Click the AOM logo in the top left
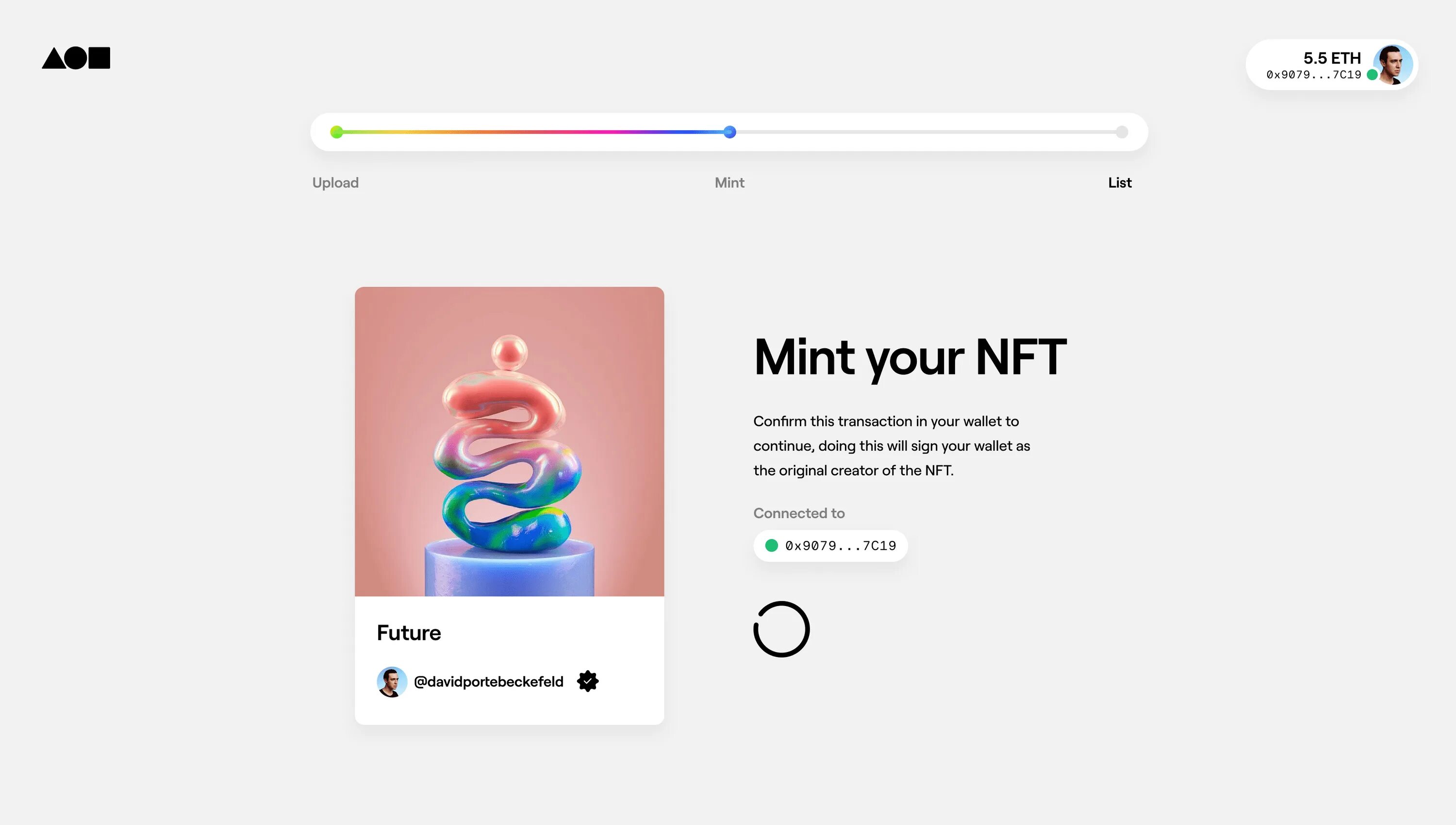Image resolution: width=1456 pixels, height=825 pixels. click(77, 58)
